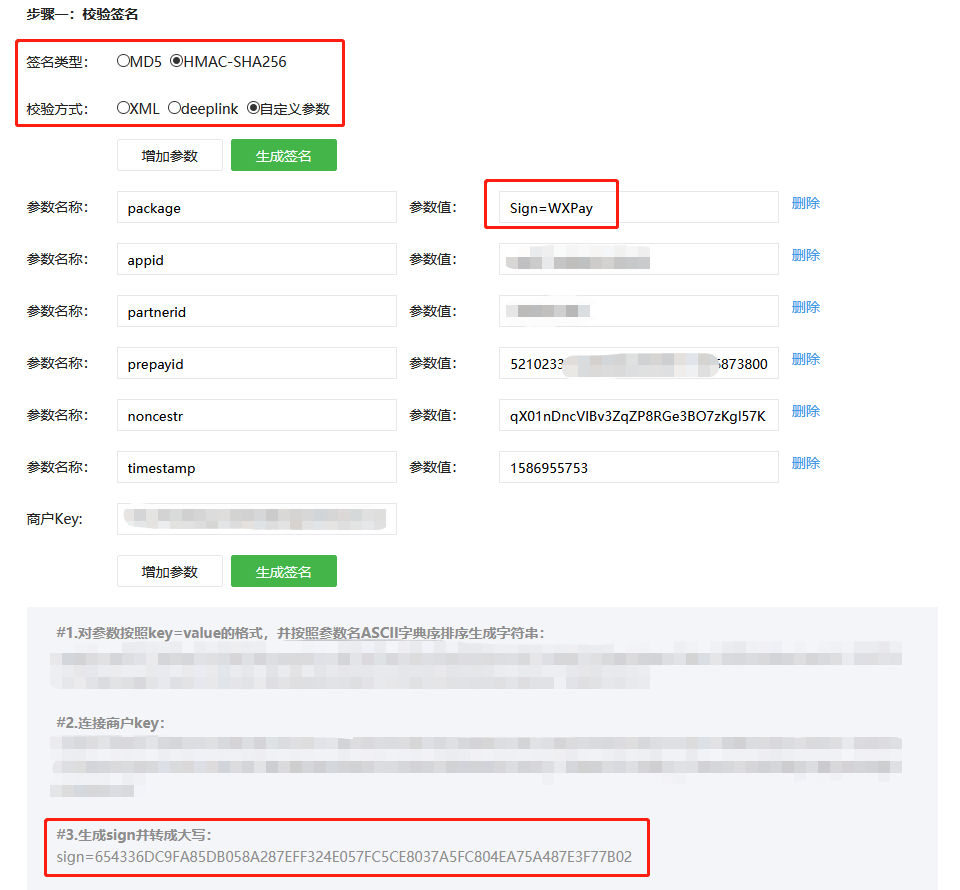Focus the Sign=WXPay value field
The height and width of the screenshot is (890, 960).
[638, 208]
